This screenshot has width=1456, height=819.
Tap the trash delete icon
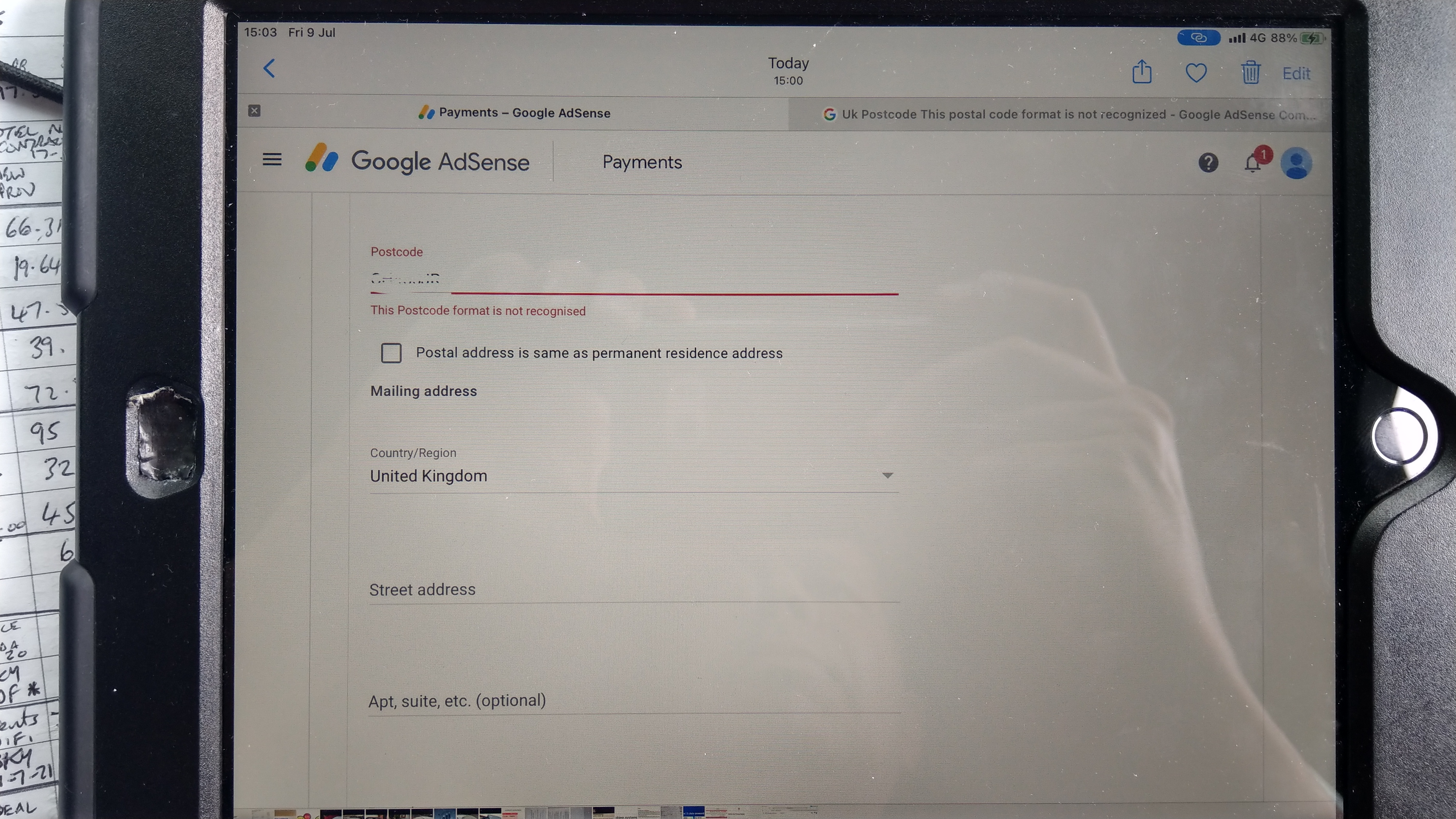coord(1250,73)
